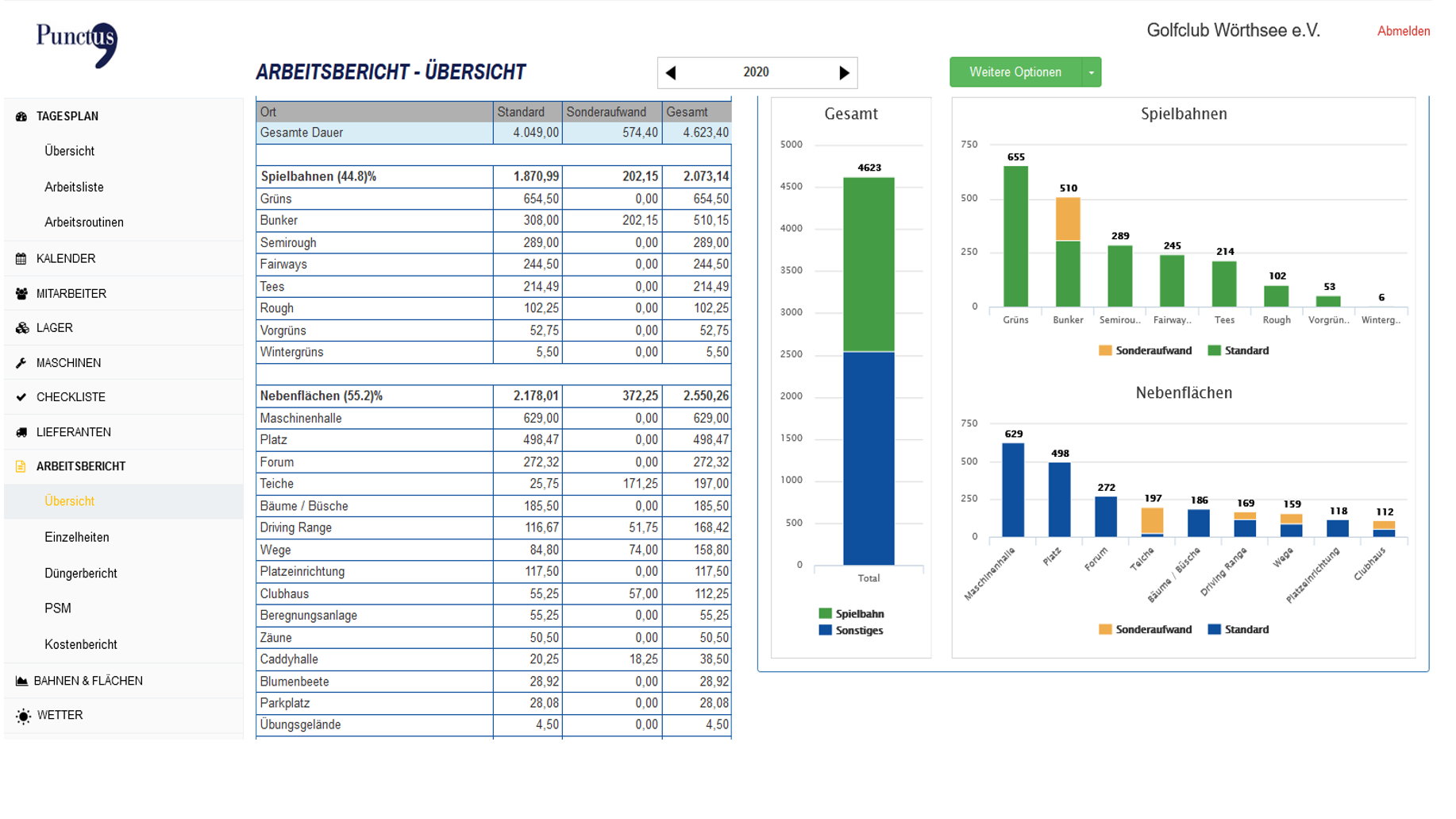This screenshot has width=1456, height=819.
Task: Open the LAGER menu item
Action: click(55, 328)
